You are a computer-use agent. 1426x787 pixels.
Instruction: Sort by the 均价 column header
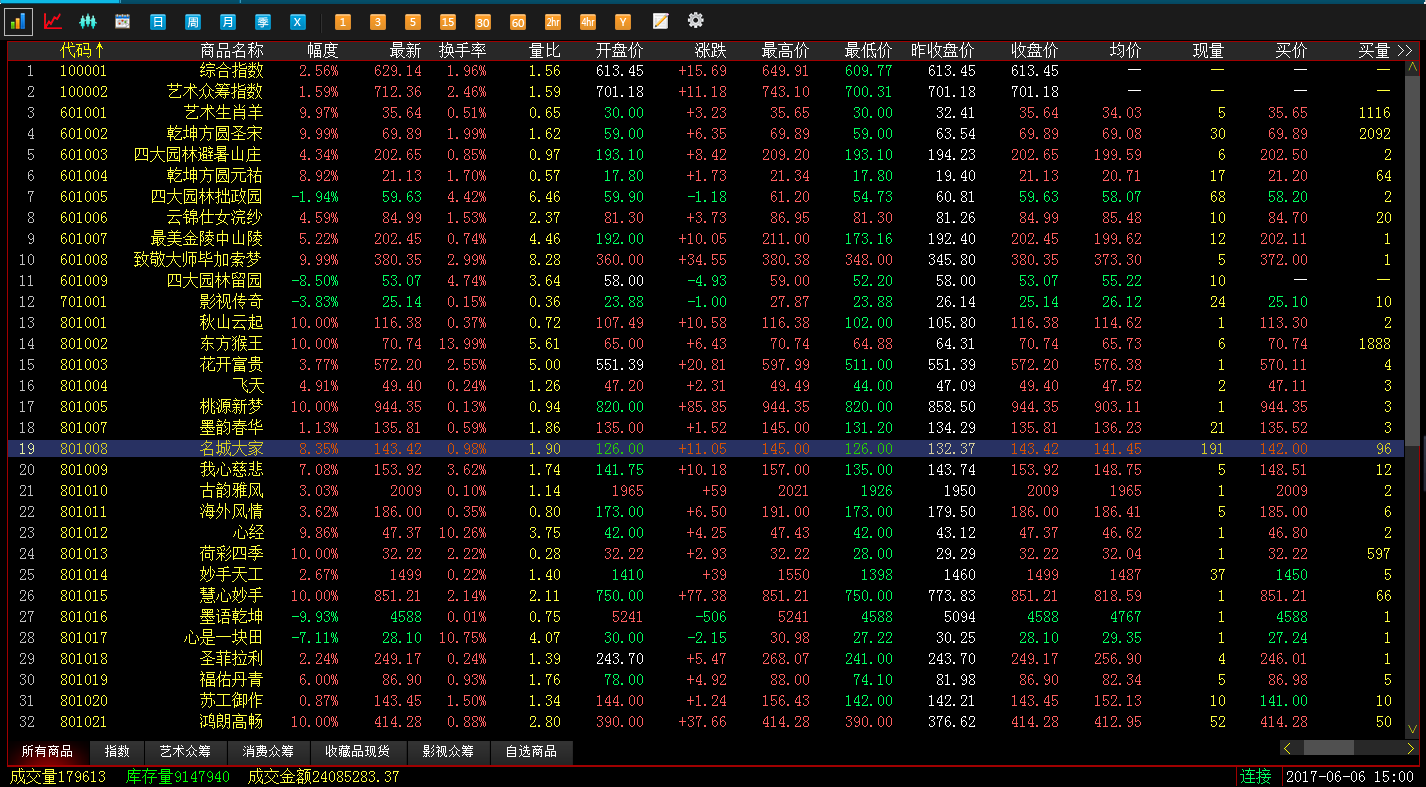pos(1125,50)
